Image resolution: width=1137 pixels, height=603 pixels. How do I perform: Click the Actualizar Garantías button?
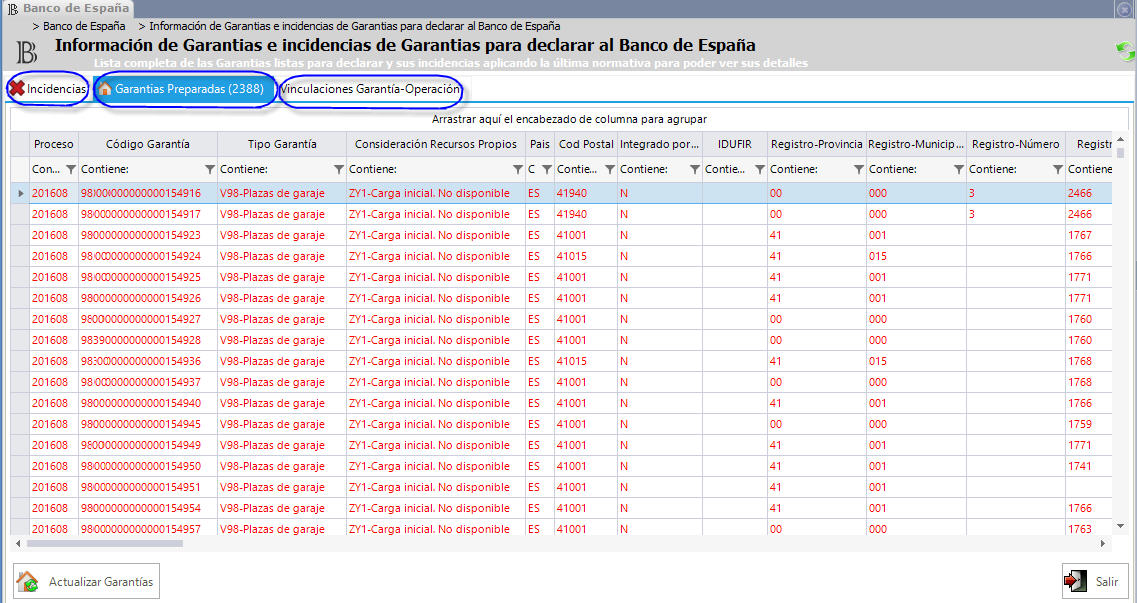(87, 581)
